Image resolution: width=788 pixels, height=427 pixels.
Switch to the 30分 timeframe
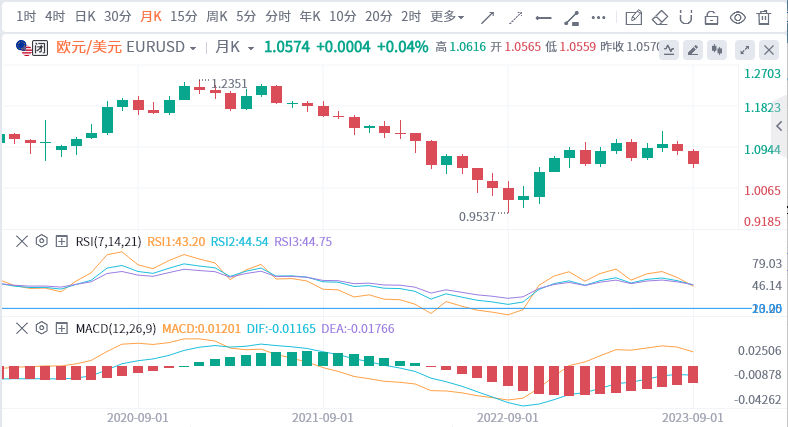[x=118, y=17]
